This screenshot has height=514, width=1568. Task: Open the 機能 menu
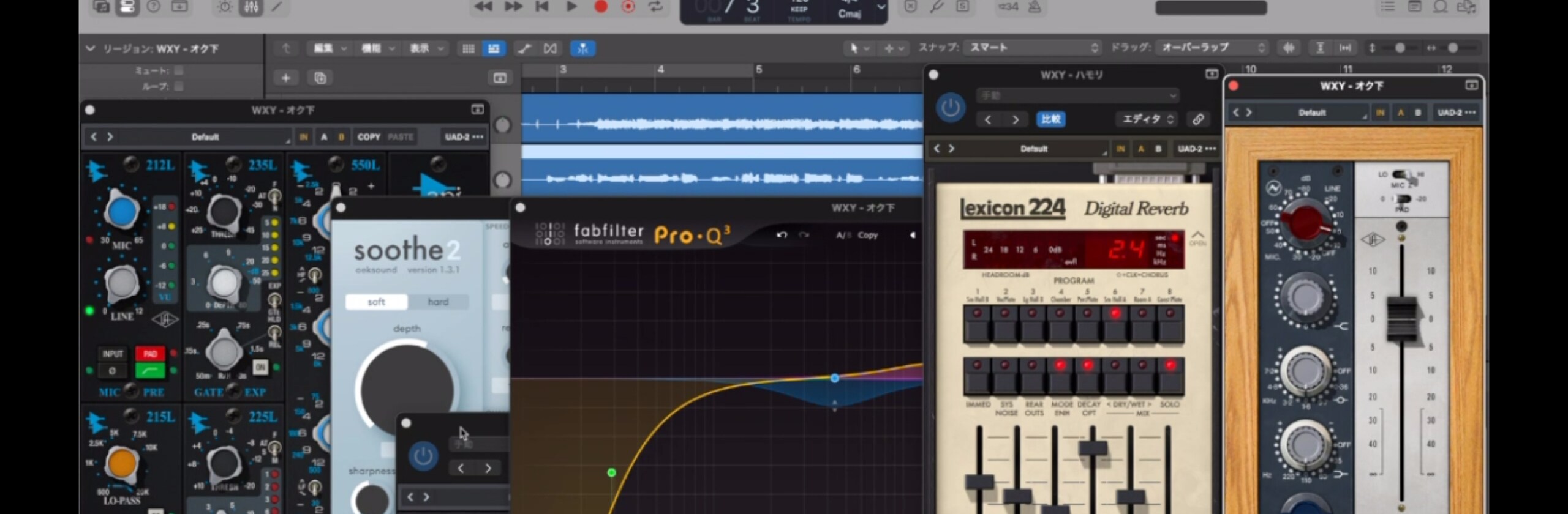tap(377, 48)
